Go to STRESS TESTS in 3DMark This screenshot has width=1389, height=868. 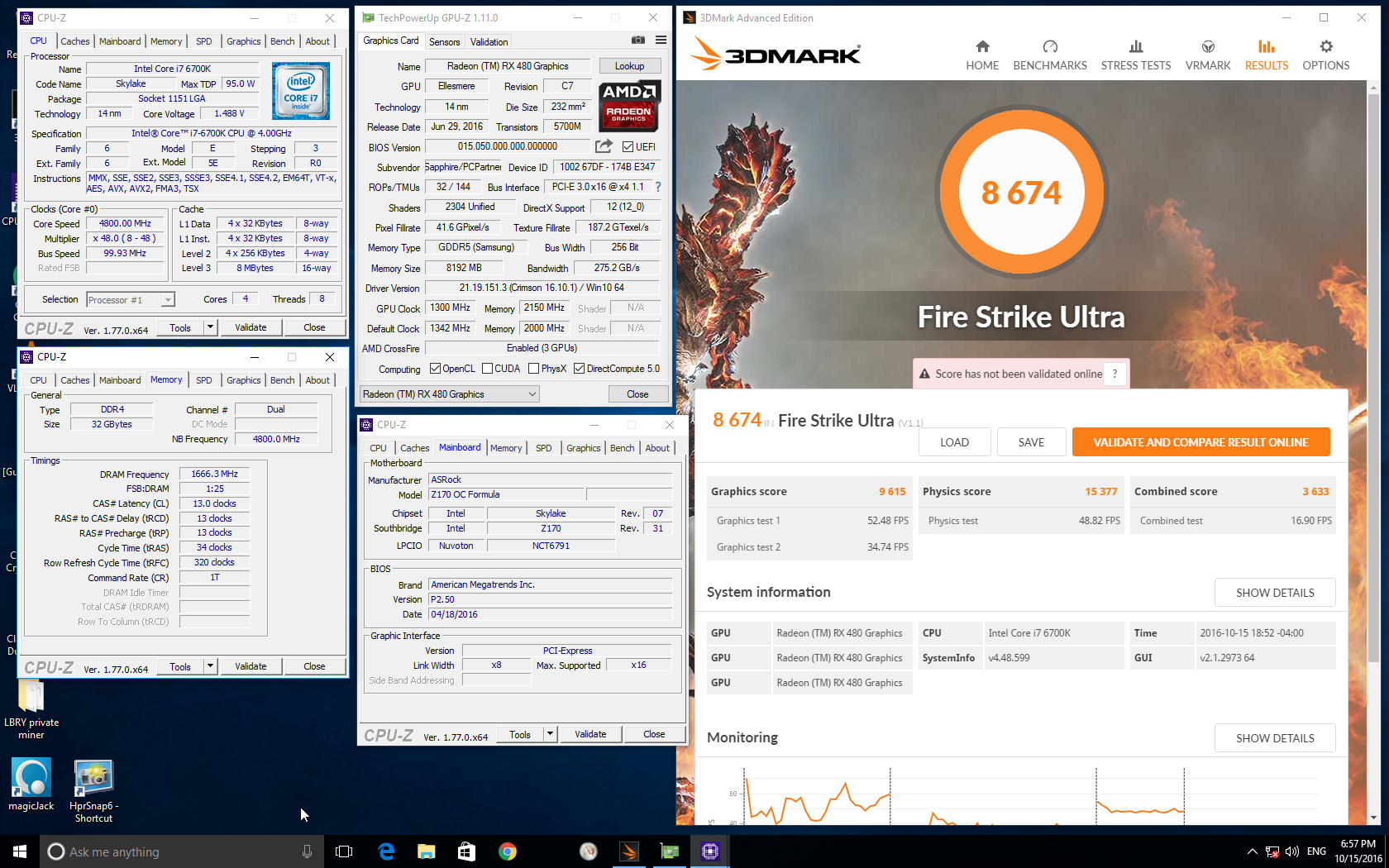coord(1136,55)
